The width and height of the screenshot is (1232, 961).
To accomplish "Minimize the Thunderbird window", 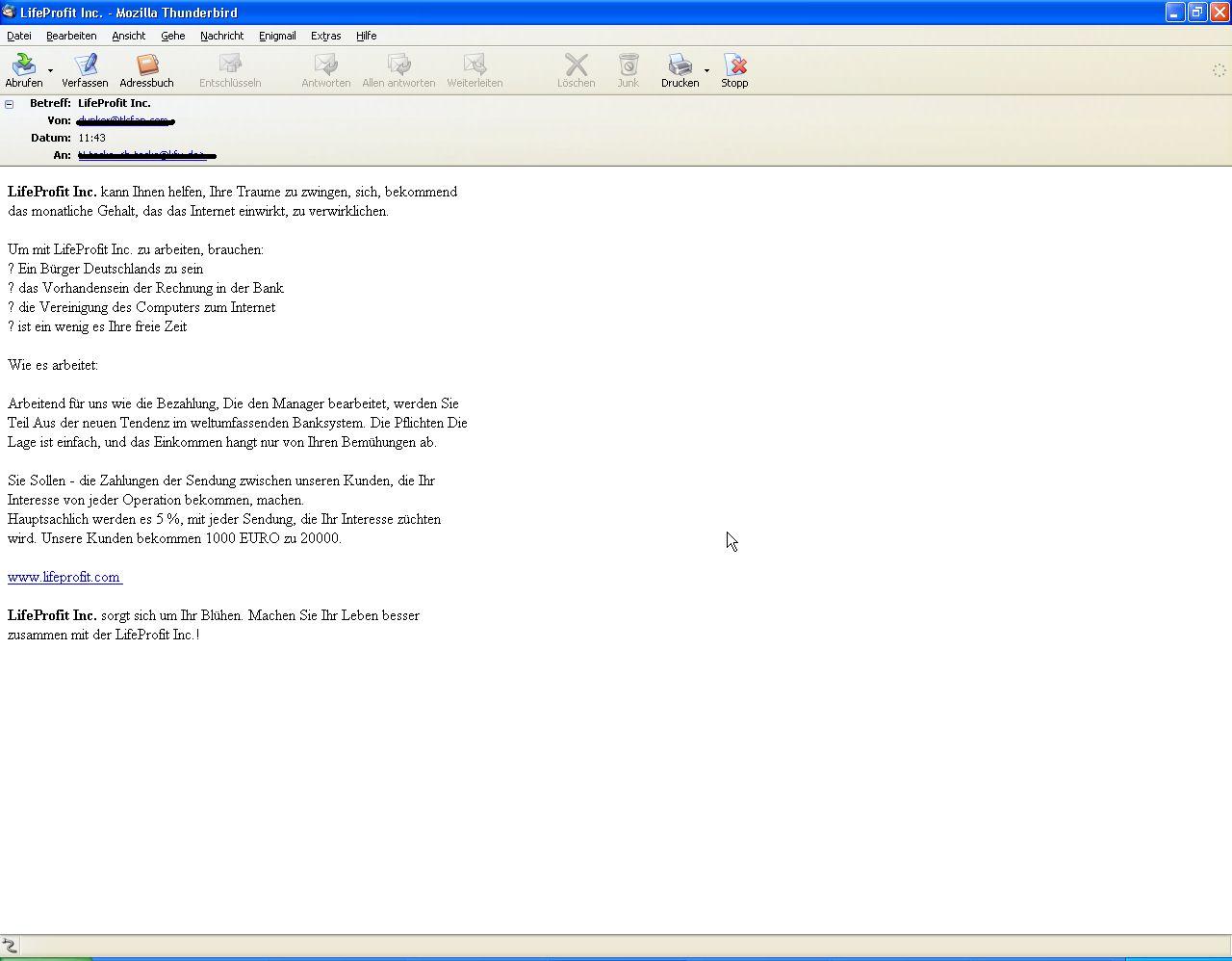I will pyautogui.click(x=1175, y=13).
